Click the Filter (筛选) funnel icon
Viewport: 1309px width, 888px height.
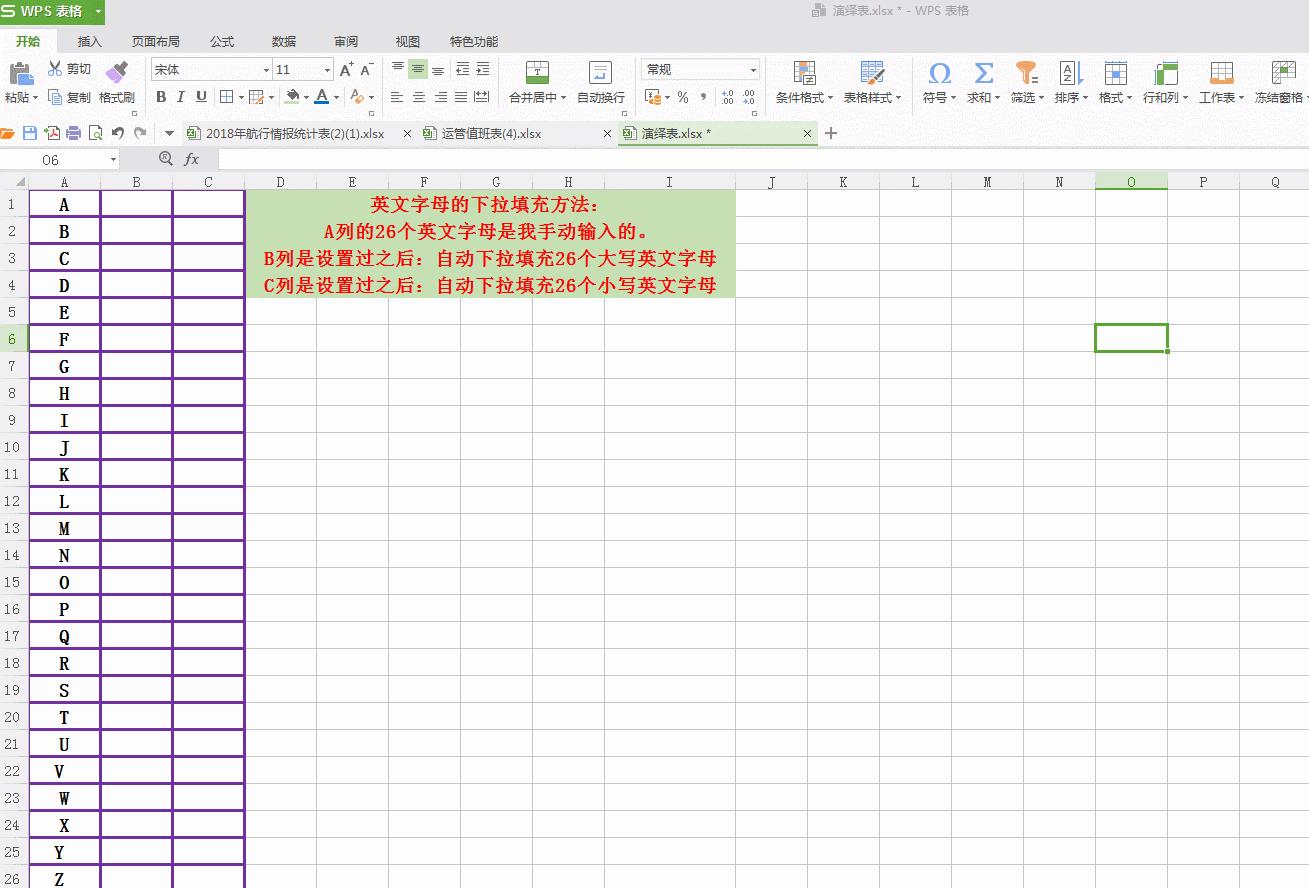click(x=1026, y=72)
